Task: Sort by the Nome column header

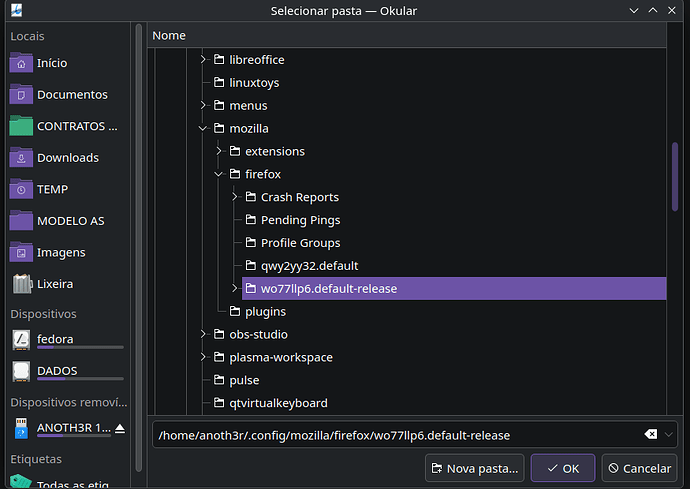Action: (x=407, y=35)
